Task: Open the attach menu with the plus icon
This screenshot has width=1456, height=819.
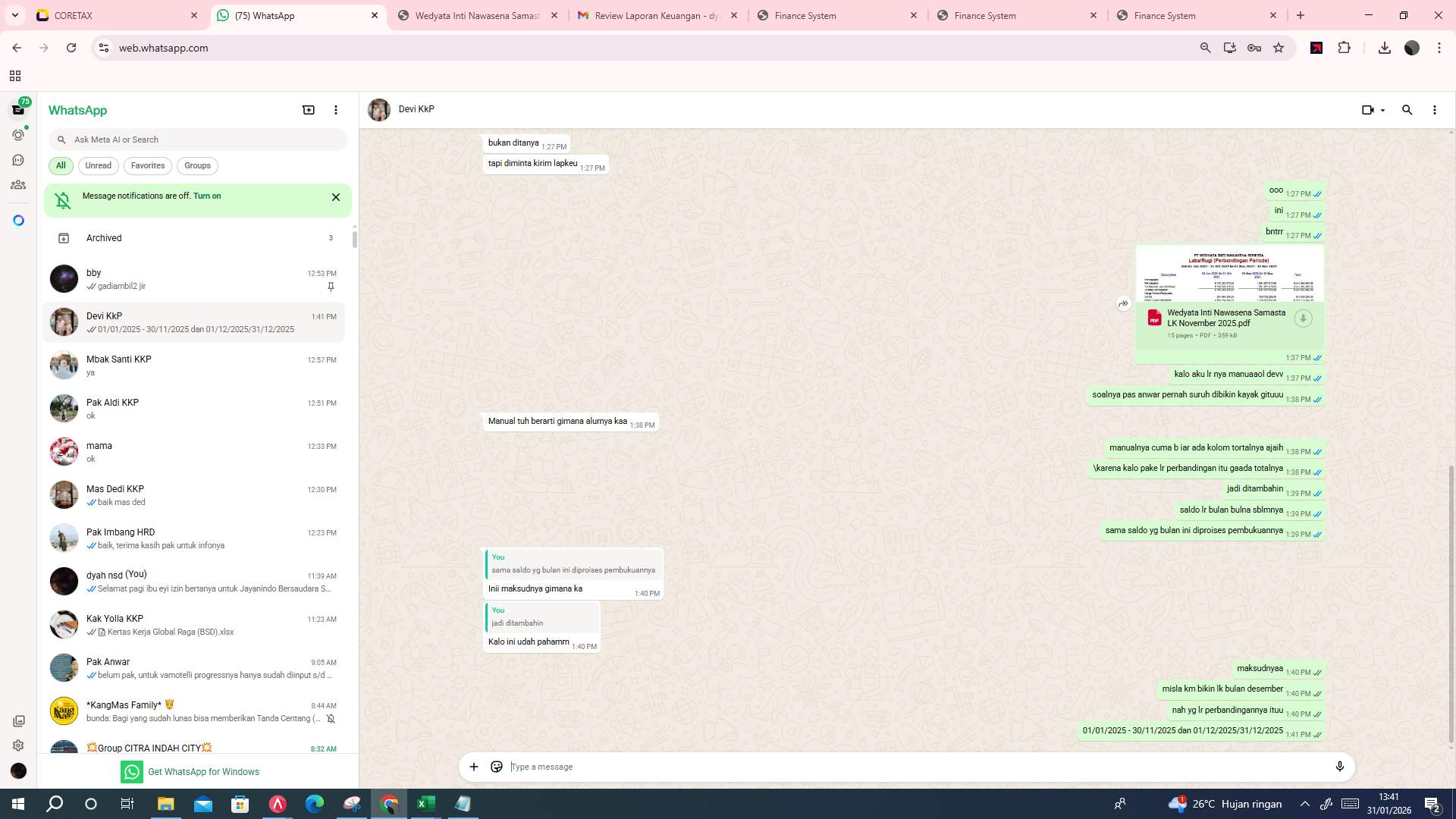Action: point(474,767)
